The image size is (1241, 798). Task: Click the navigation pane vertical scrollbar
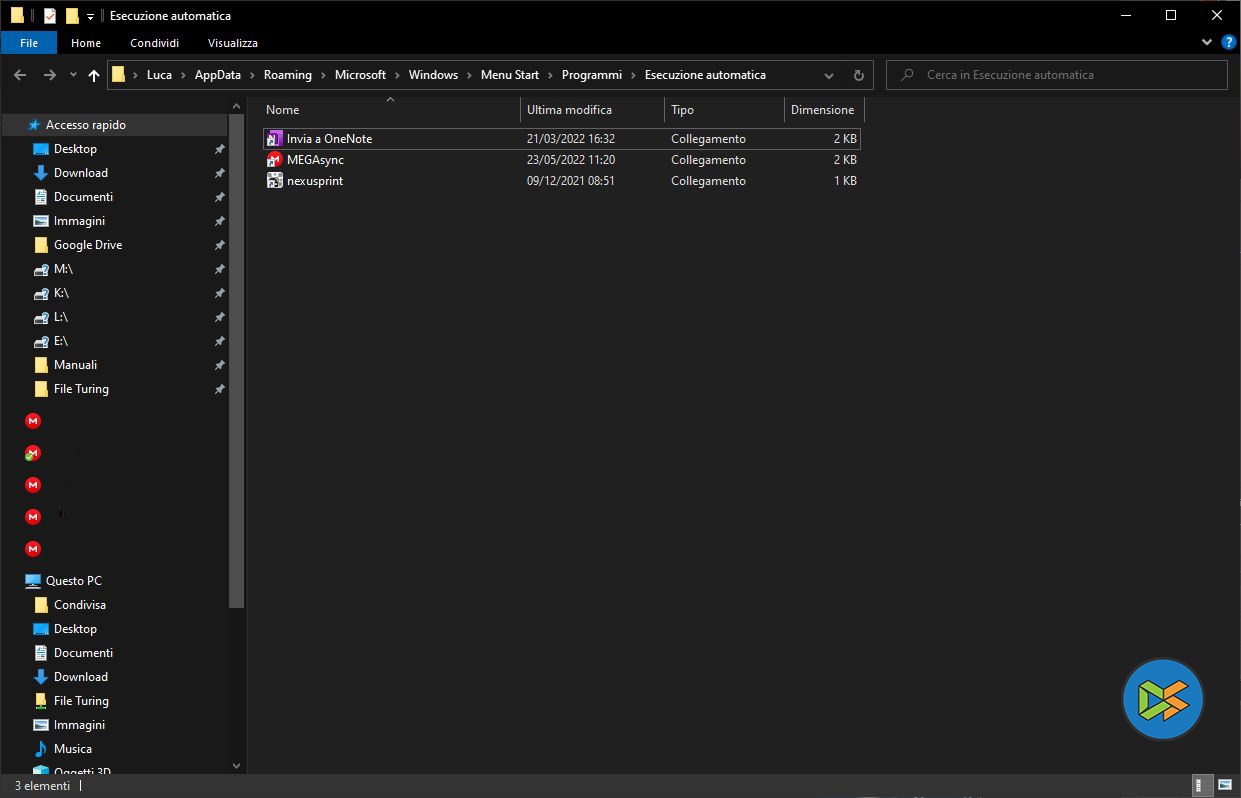236,360
